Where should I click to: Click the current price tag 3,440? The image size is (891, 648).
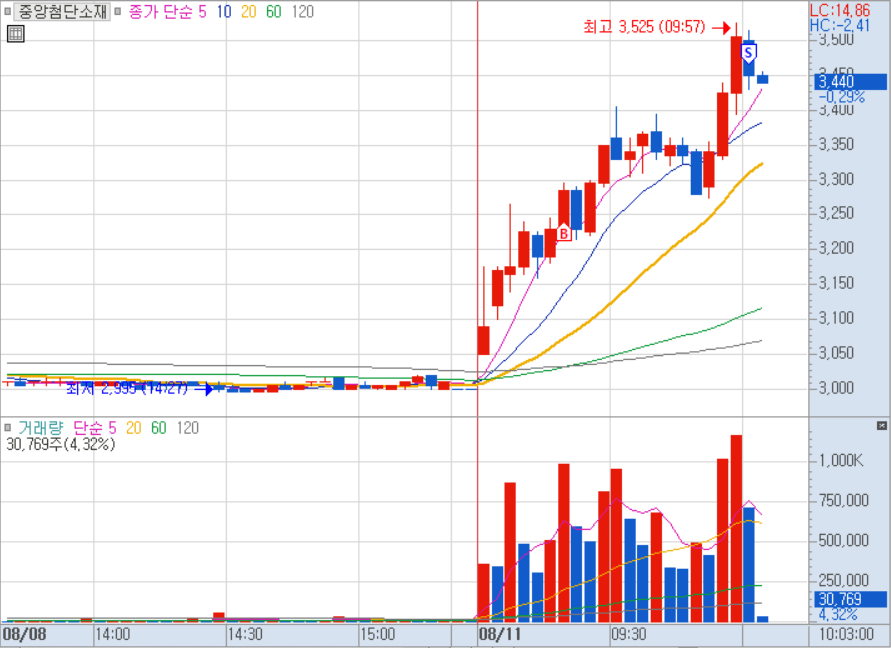(836, 82)
